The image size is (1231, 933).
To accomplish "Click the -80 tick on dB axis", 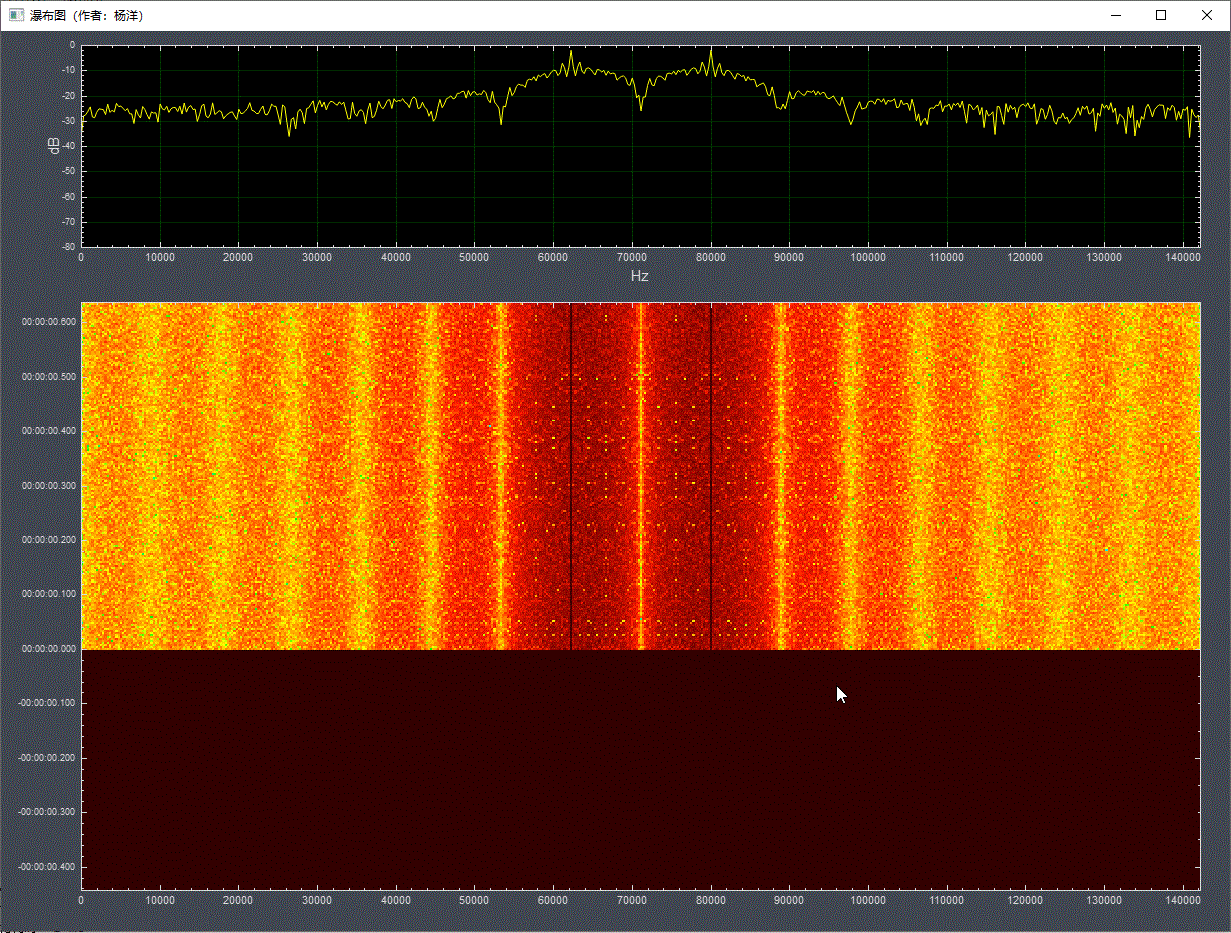I will tap(66, 246).
